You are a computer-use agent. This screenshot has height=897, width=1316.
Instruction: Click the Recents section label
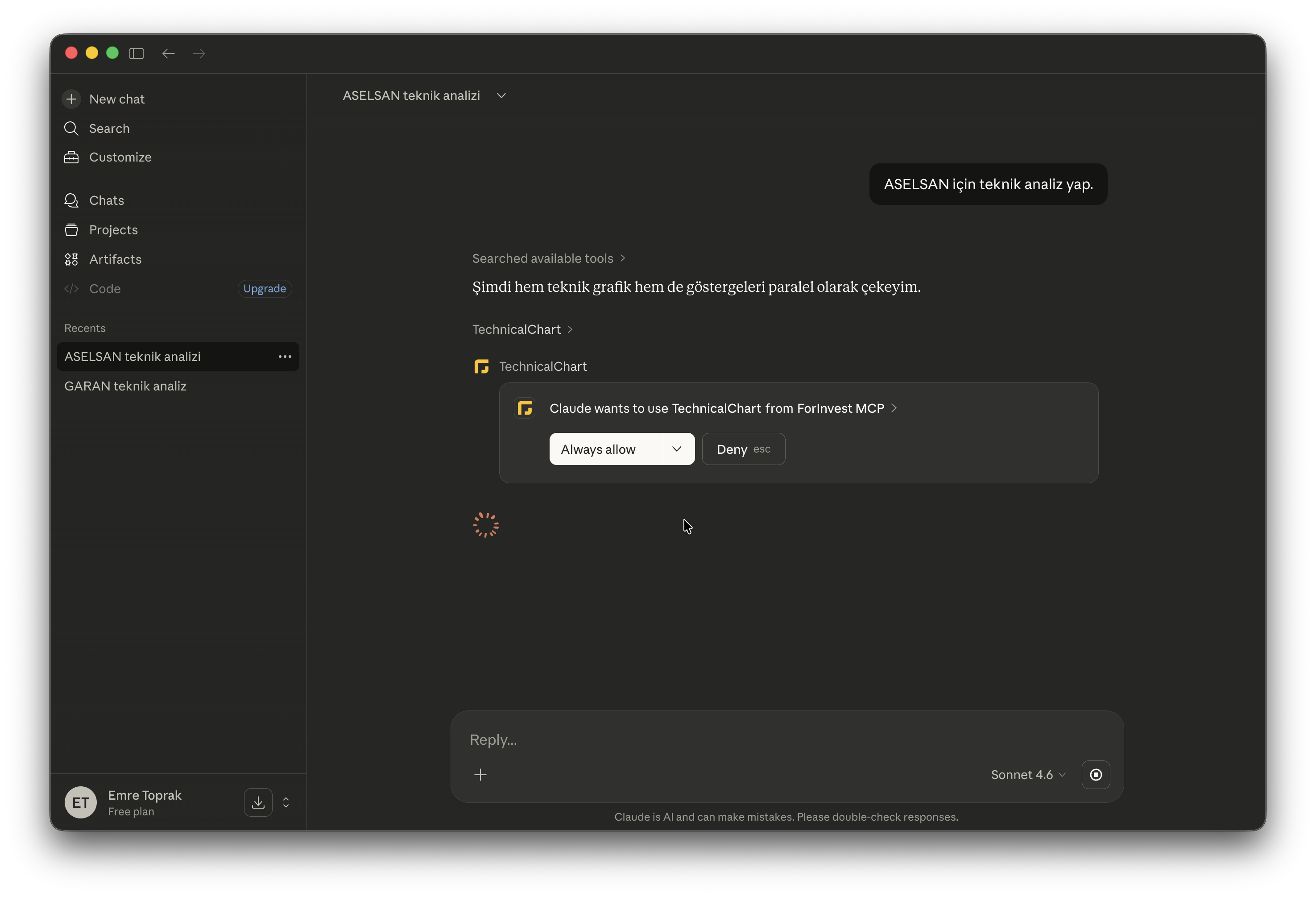tap(85, 328)
